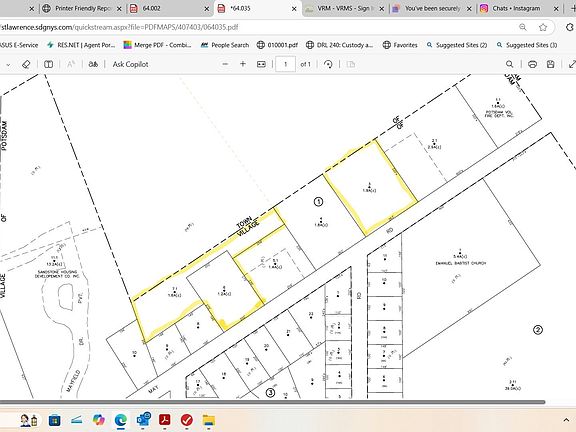576x432 pixels.
Task: Open ASUS E-Service bookmark
Action: [x=19, y=45]
